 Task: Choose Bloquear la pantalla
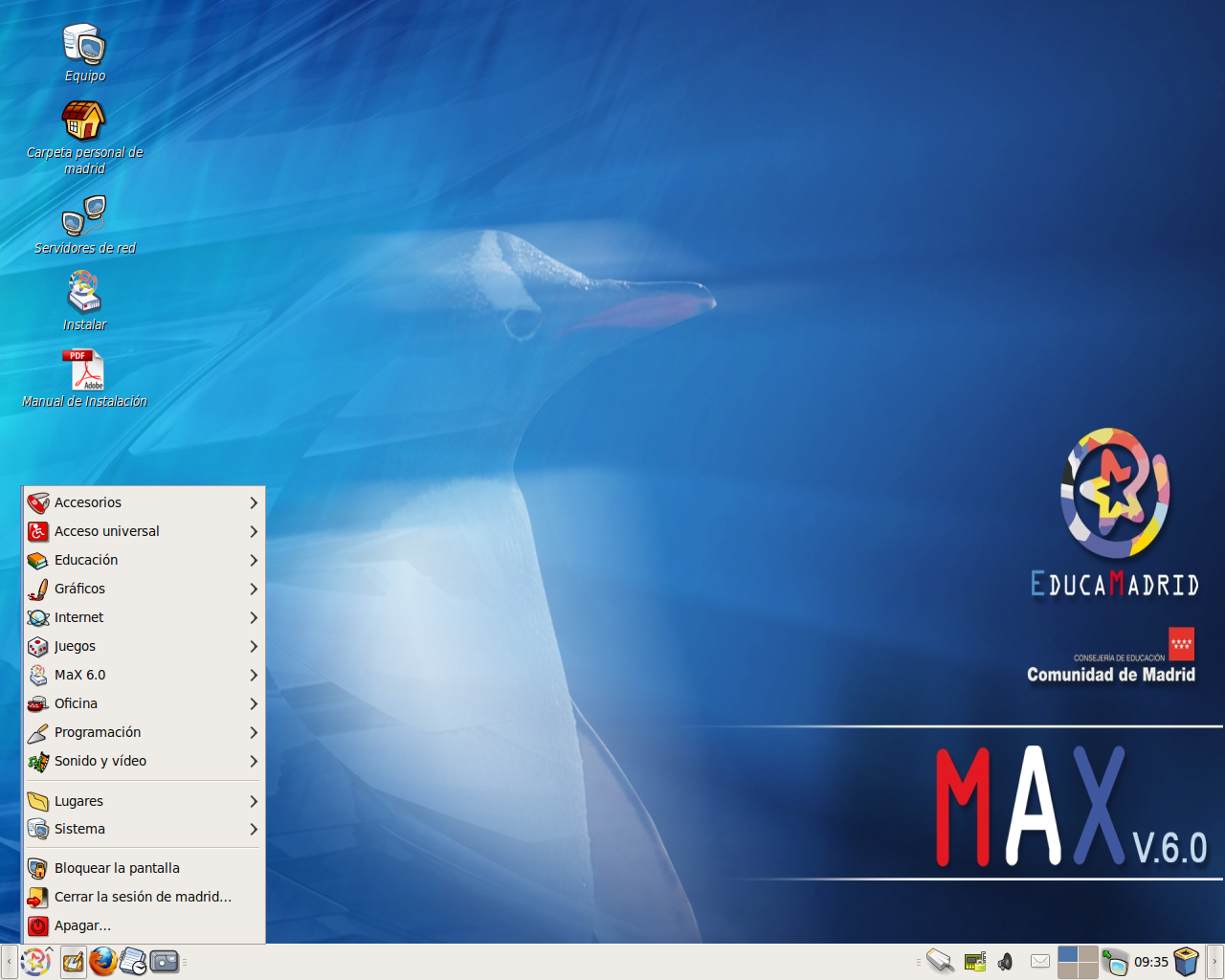pos(144,868)
